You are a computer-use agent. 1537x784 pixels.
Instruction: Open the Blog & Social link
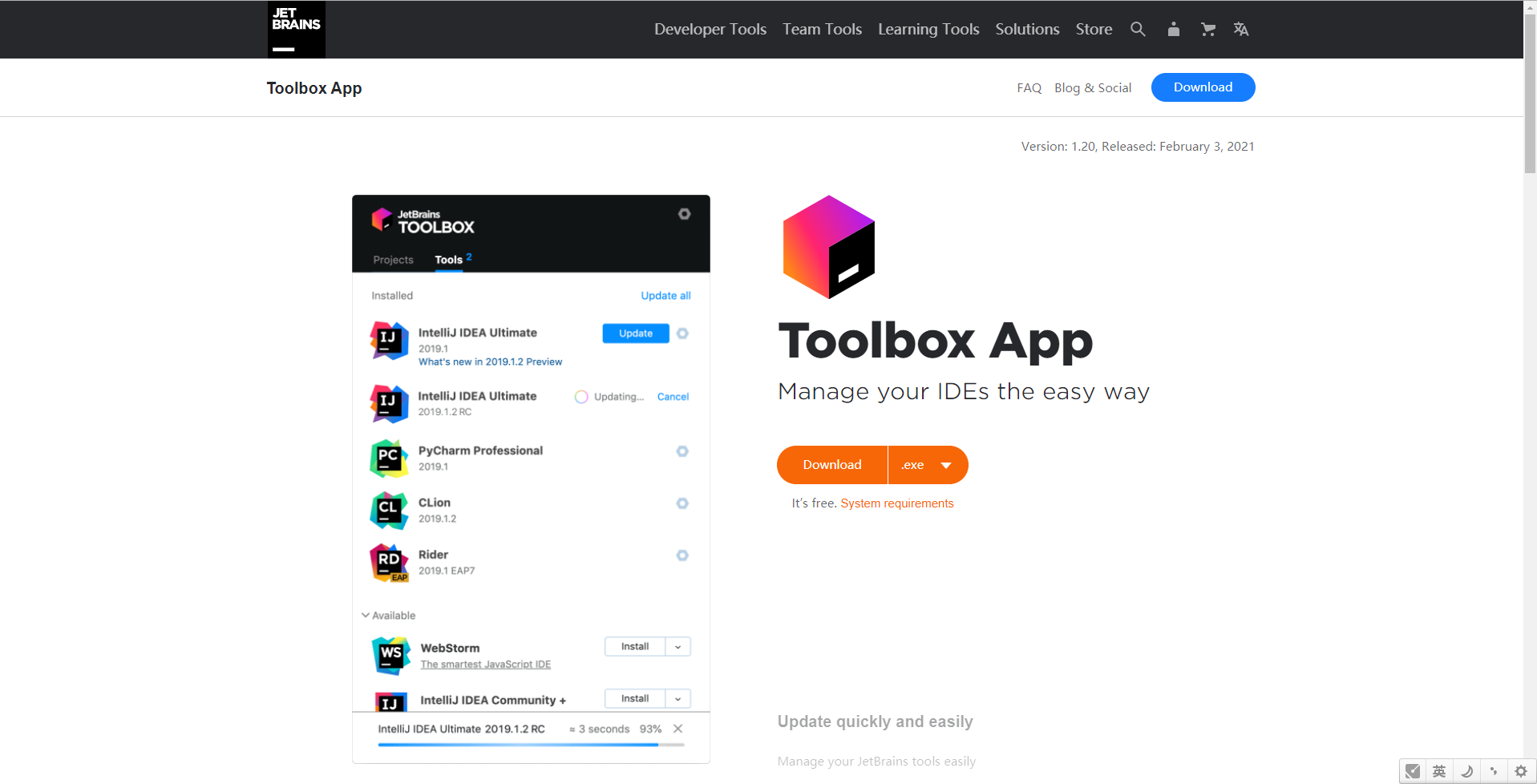pyautogui.click(x=1093, y=88)
